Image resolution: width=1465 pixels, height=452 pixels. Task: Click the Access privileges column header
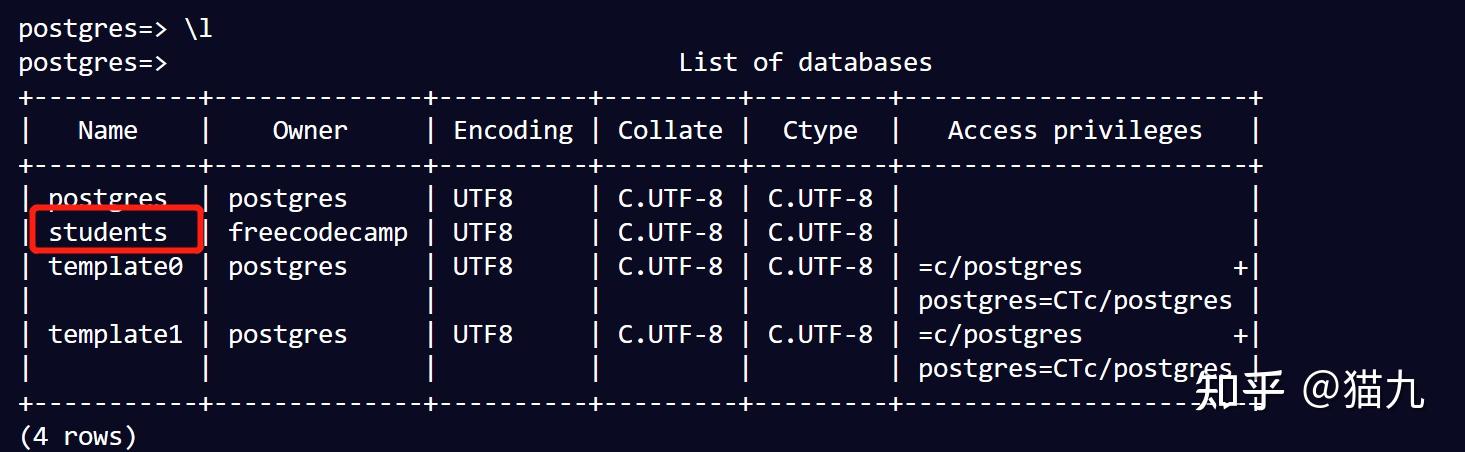(1075, 131)
